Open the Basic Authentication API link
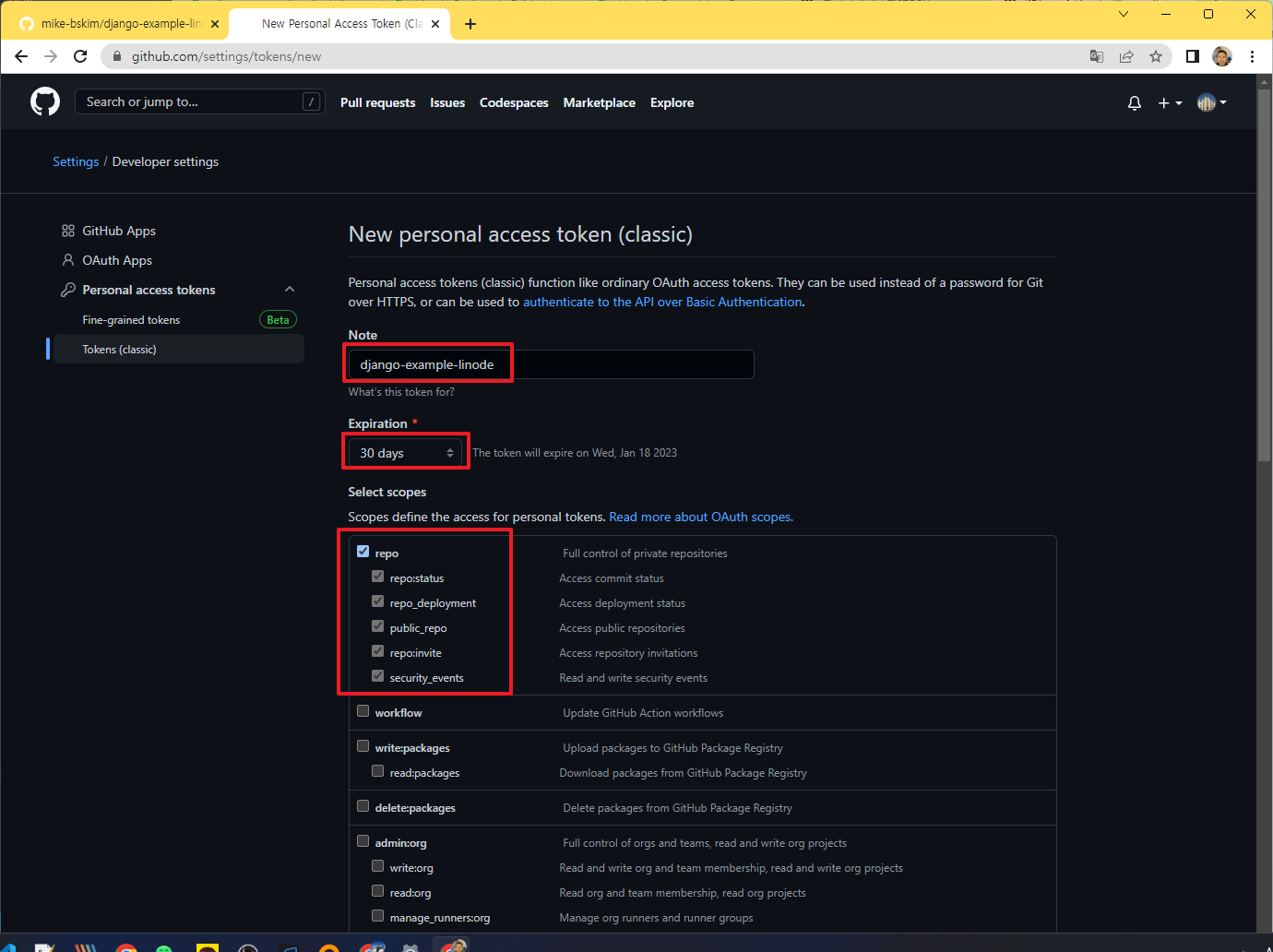Screen dimensions: 1273x952 [662, 302]
